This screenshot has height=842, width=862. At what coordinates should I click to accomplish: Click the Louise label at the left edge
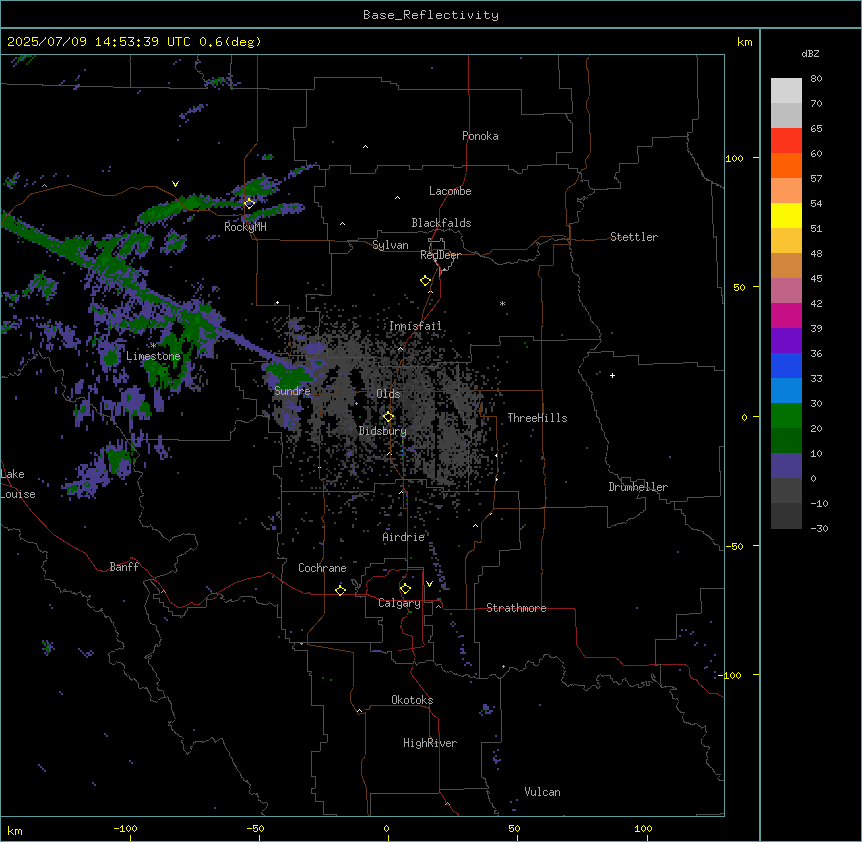tap(18, 494)
